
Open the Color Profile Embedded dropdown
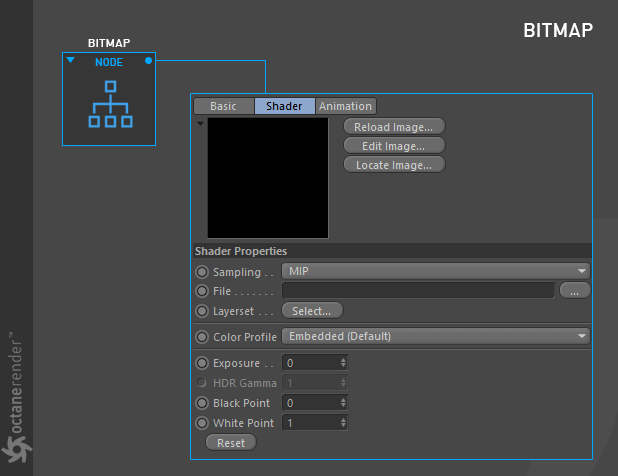tap(436, 336)
